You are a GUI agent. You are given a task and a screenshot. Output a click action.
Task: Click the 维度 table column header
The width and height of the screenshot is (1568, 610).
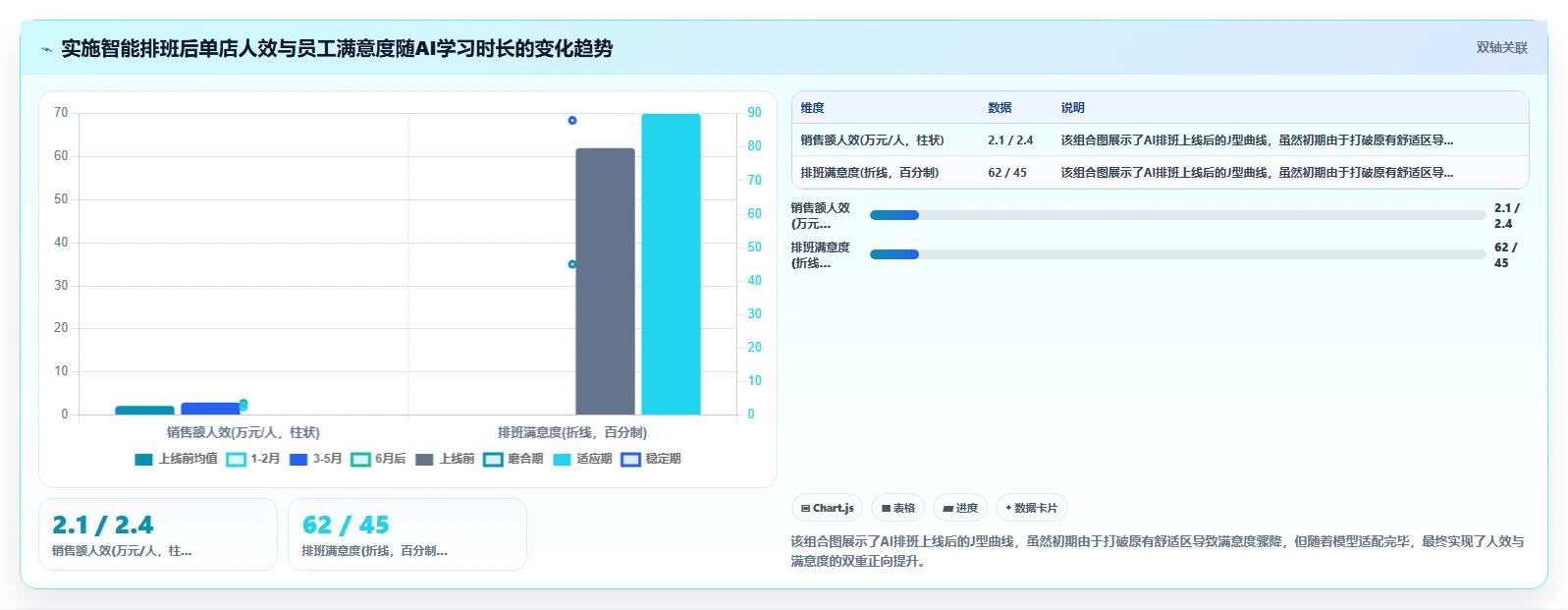tap(812, 108)
